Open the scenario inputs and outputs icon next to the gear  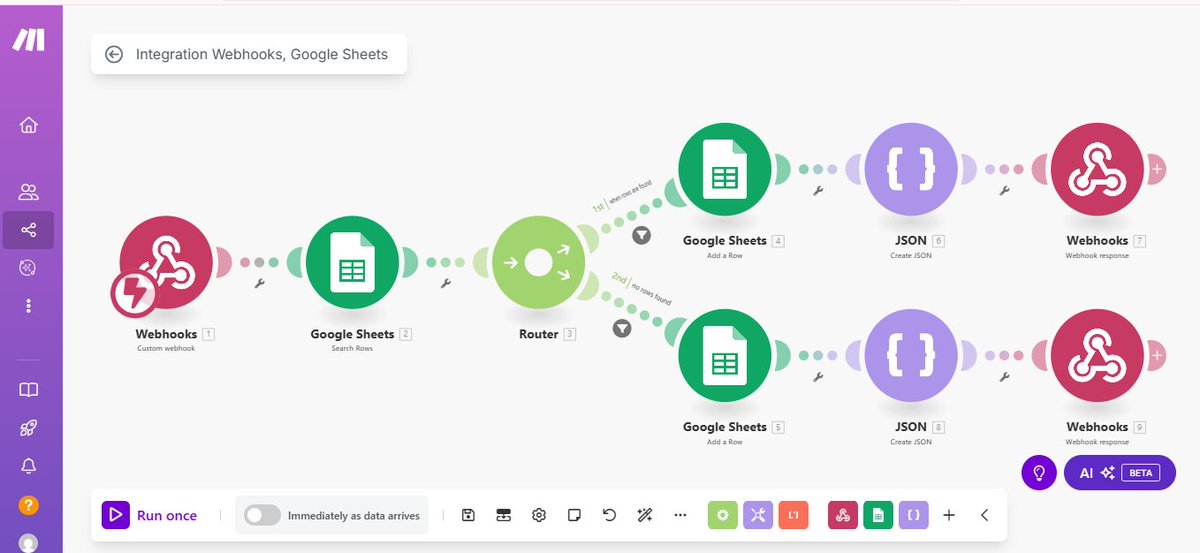point(503,515)
